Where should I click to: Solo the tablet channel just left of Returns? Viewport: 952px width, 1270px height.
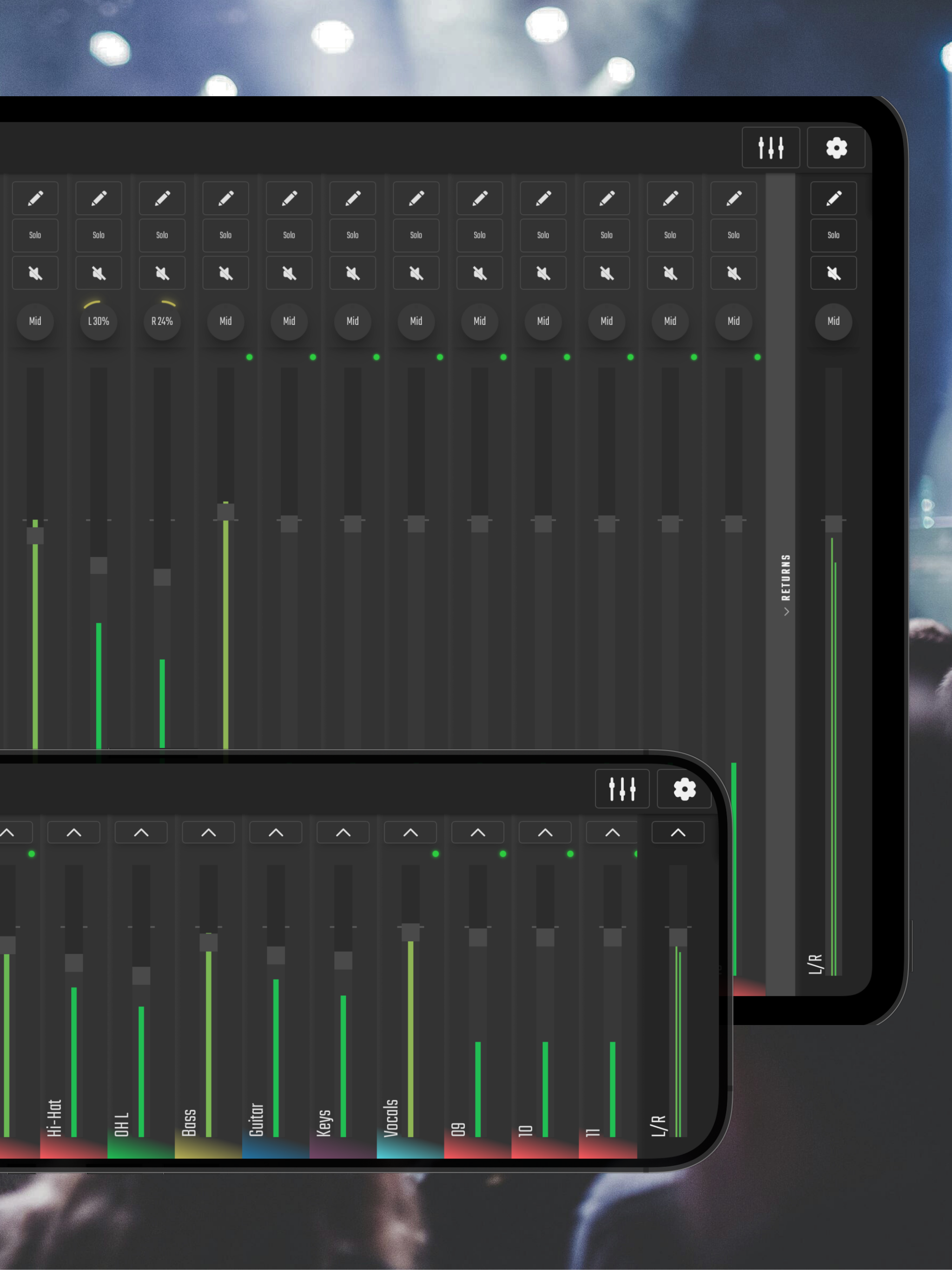[x=734, y=235]
